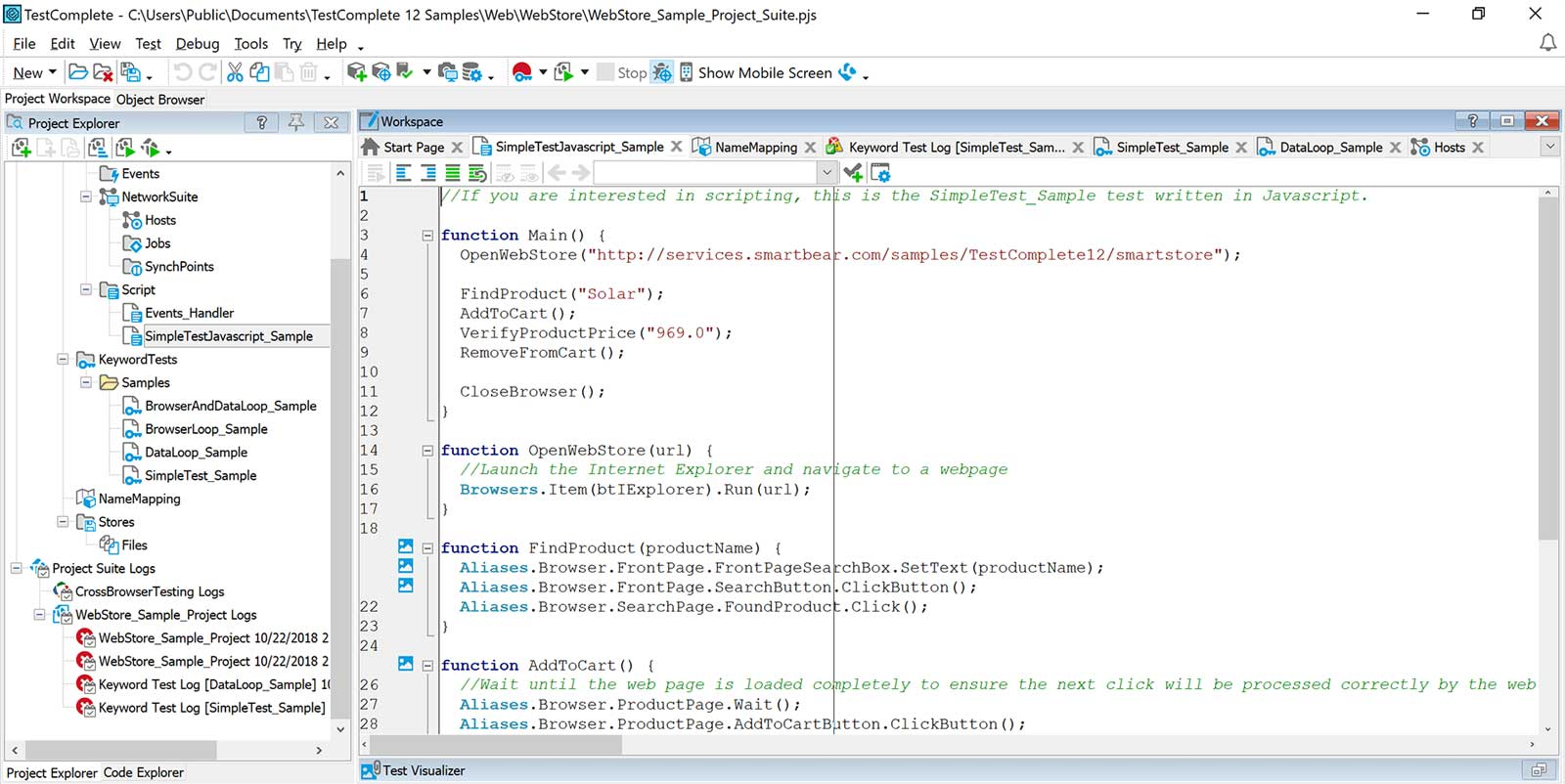The width and height of the screenshot is (1565, 784).
Task: Click the bookmark image marker beside function FindProduct
Action: [406, 546]
